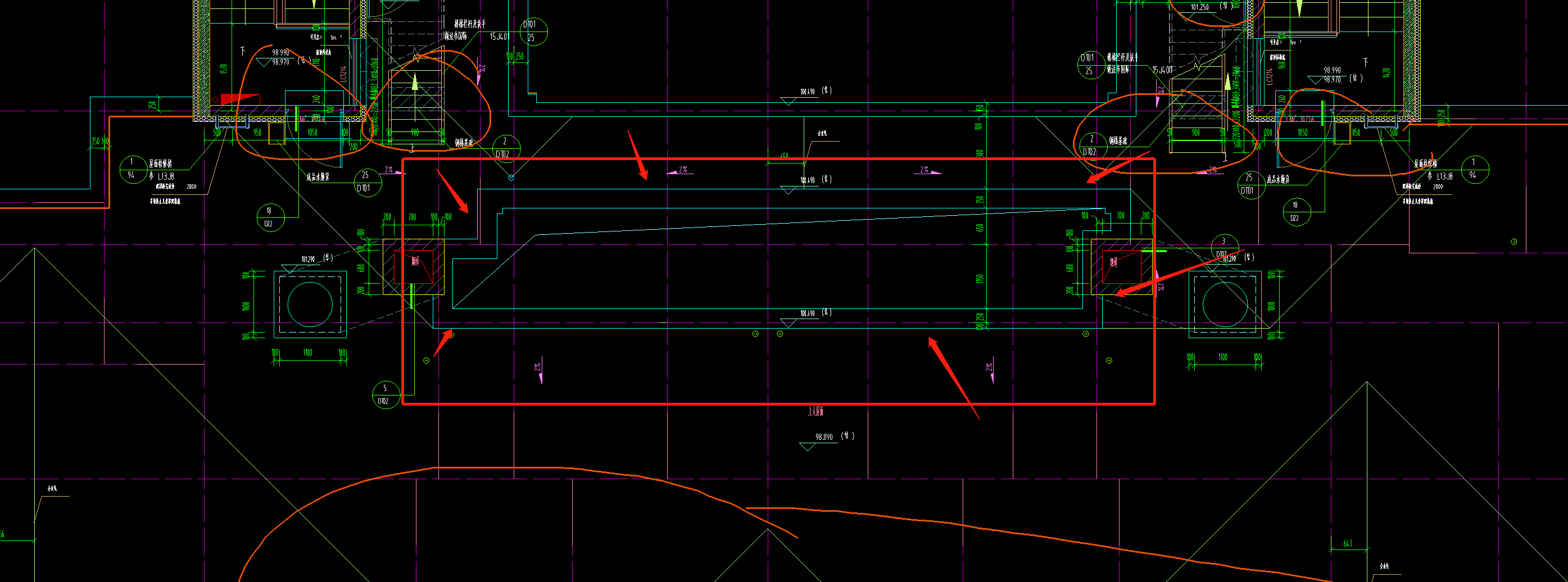1568x582 pixels.
Task: Click the right 18 D22 callout bubble
Action: [1296, 212]
